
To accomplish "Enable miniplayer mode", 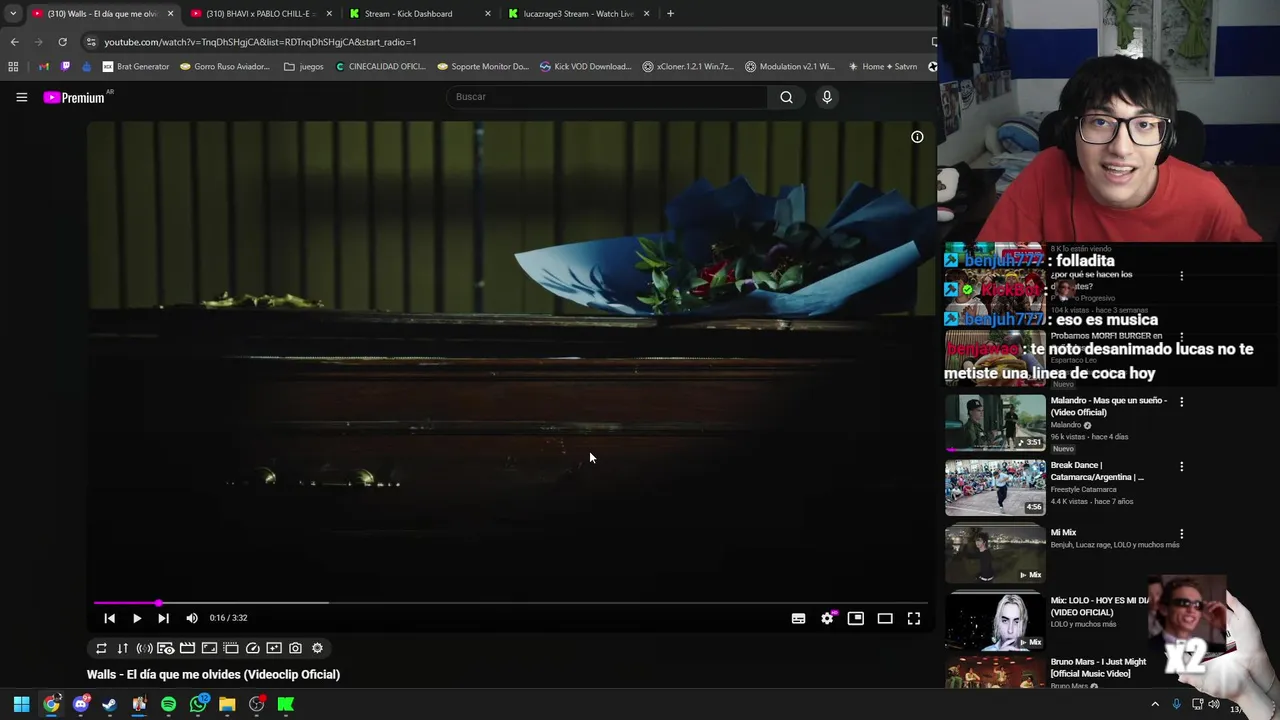I will (855, 618).
